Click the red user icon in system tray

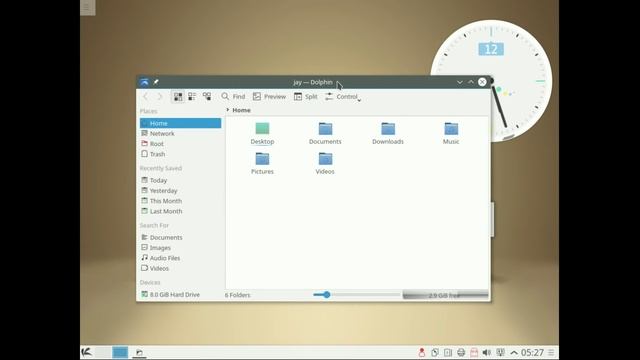[422, 352]
